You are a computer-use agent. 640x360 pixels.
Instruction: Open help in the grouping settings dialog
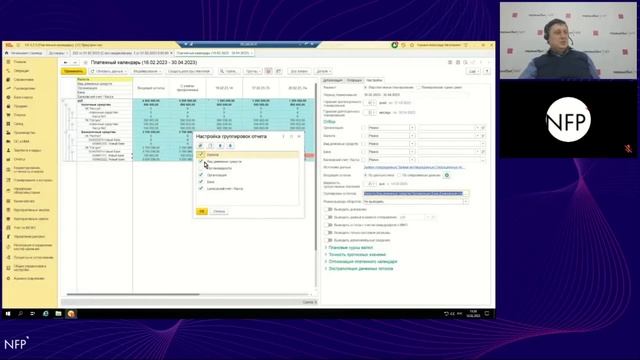pos(283,136)
